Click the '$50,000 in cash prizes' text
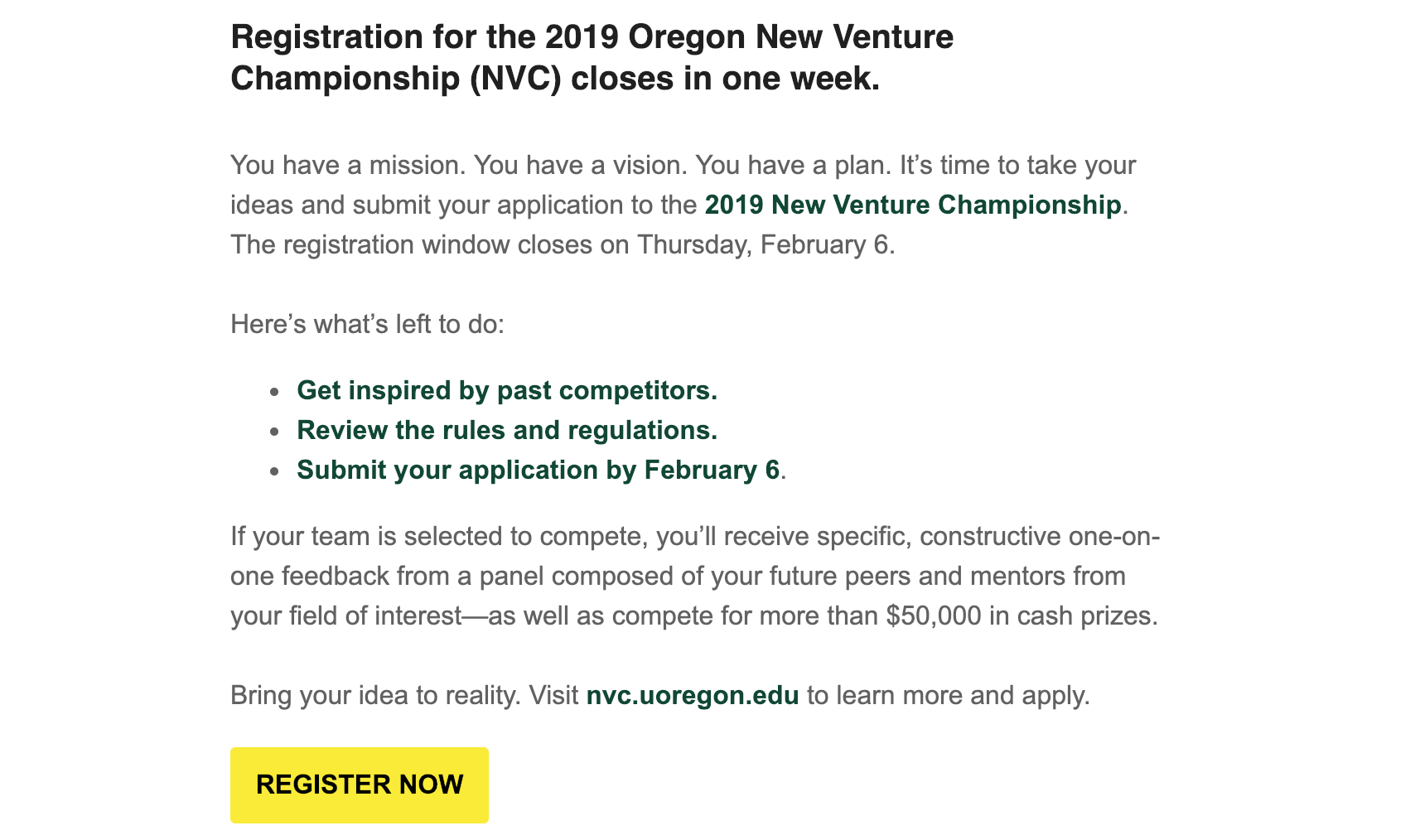Screen dimensions: 1420x840 (x=1022, y=616)
